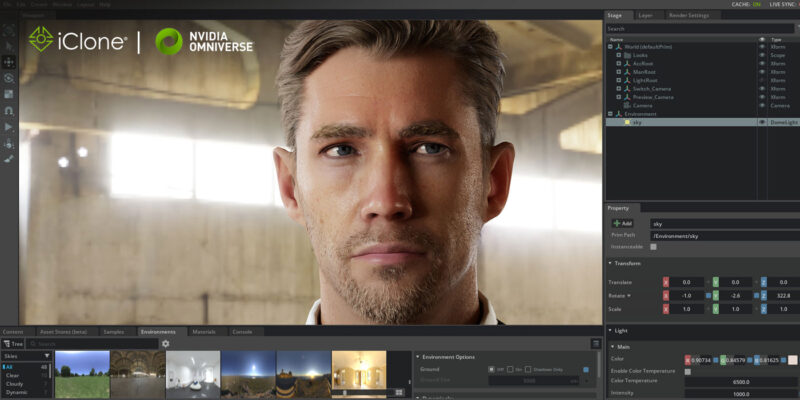Click the sky DomeLight item icon

[625, 122]
